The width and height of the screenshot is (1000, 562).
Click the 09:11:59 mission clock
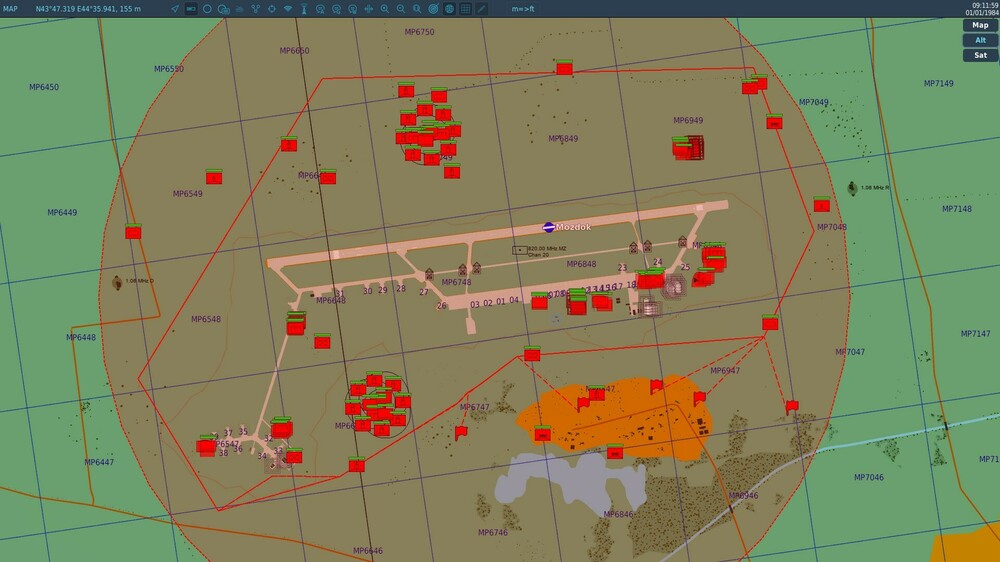coord(985,5)
